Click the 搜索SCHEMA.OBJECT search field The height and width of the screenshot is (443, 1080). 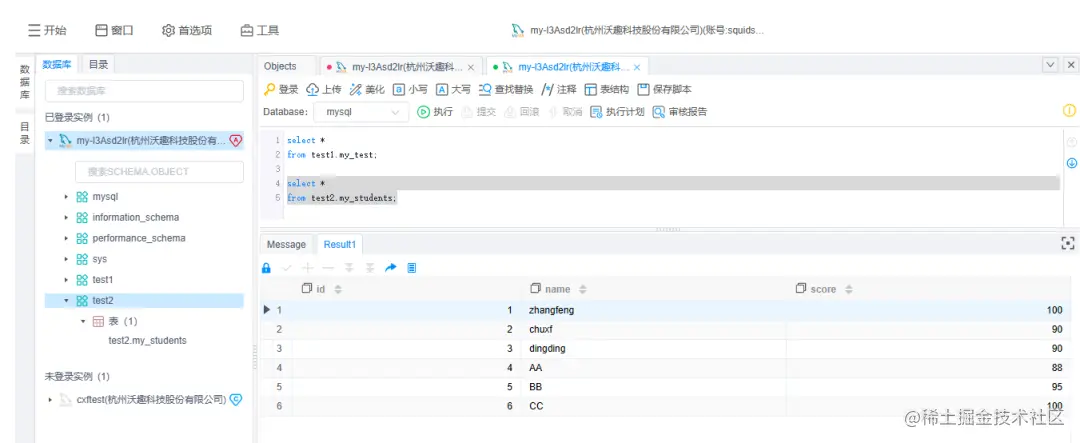click(159, 172)
